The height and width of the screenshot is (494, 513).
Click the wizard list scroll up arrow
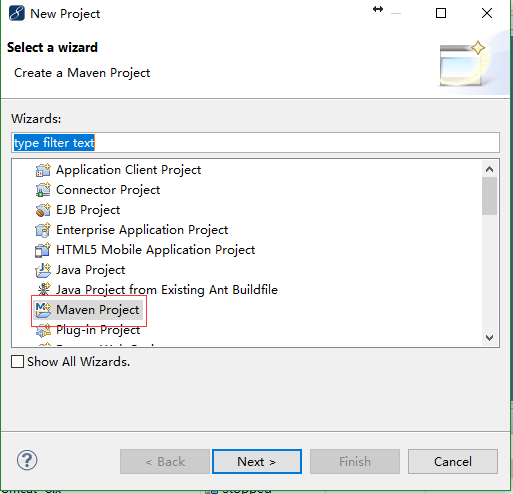point(489,169)
